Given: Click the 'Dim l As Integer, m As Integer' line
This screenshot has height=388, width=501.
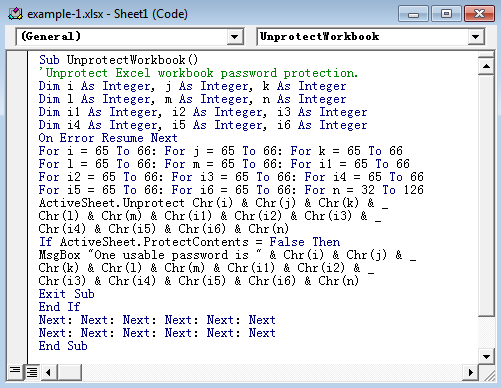Looking at the screenshot, I should [192, 99].
